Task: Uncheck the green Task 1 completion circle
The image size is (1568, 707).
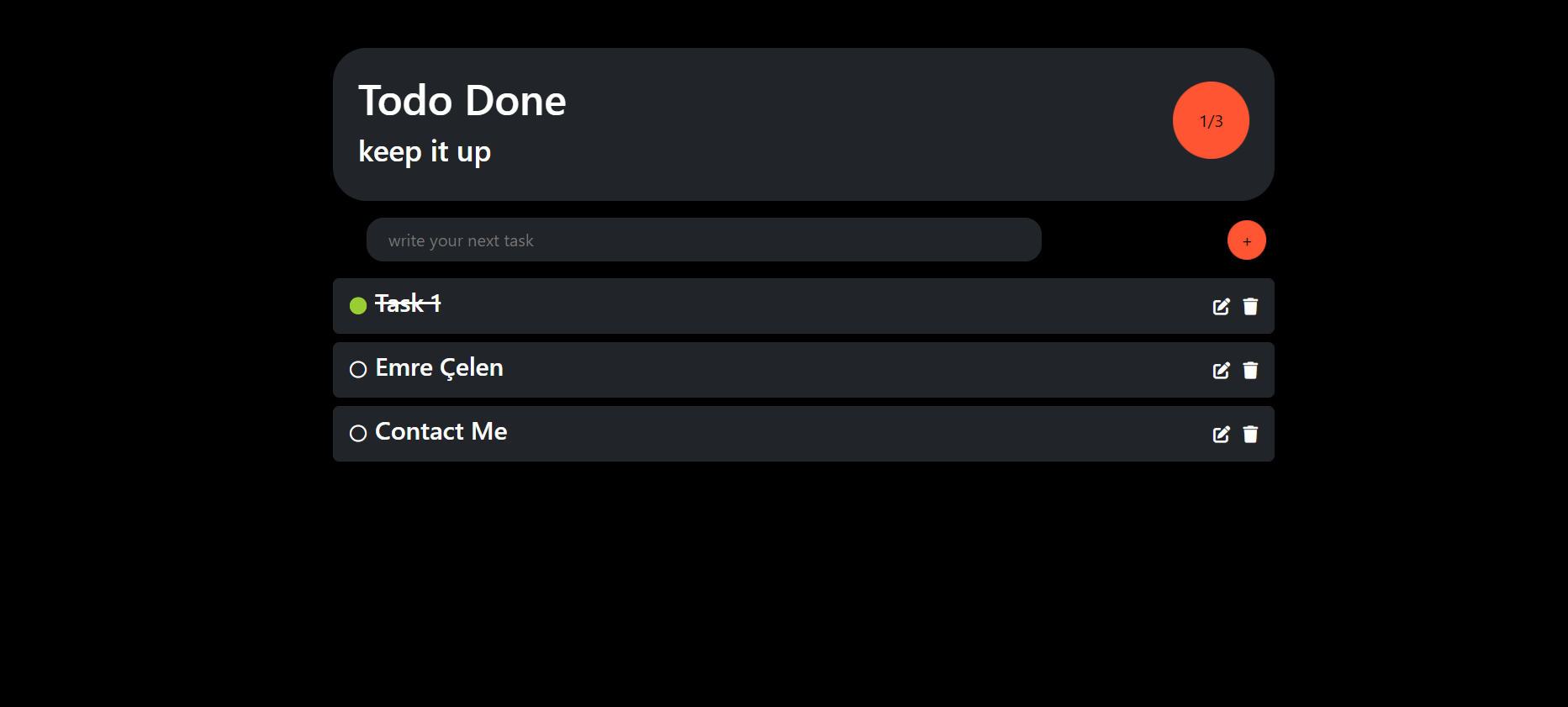Action: coord(358,305)
